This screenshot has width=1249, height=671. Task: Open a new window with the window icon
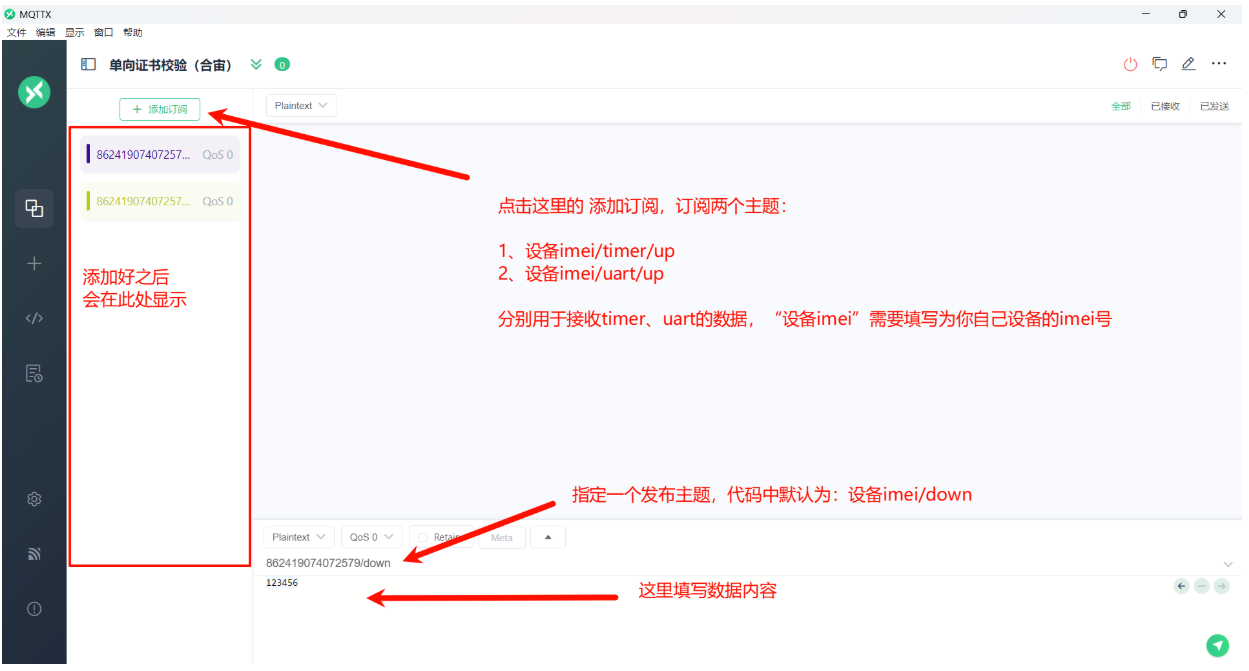[1160, 64]
